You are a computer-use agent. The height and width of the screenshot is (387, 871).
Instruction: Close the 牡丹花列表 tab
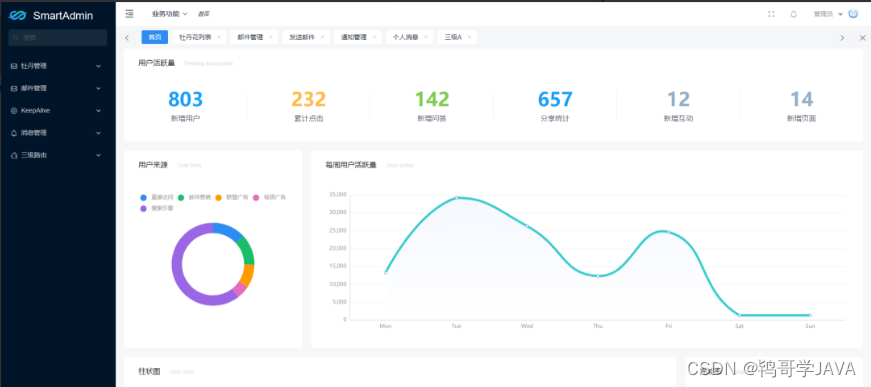[219, 37]
